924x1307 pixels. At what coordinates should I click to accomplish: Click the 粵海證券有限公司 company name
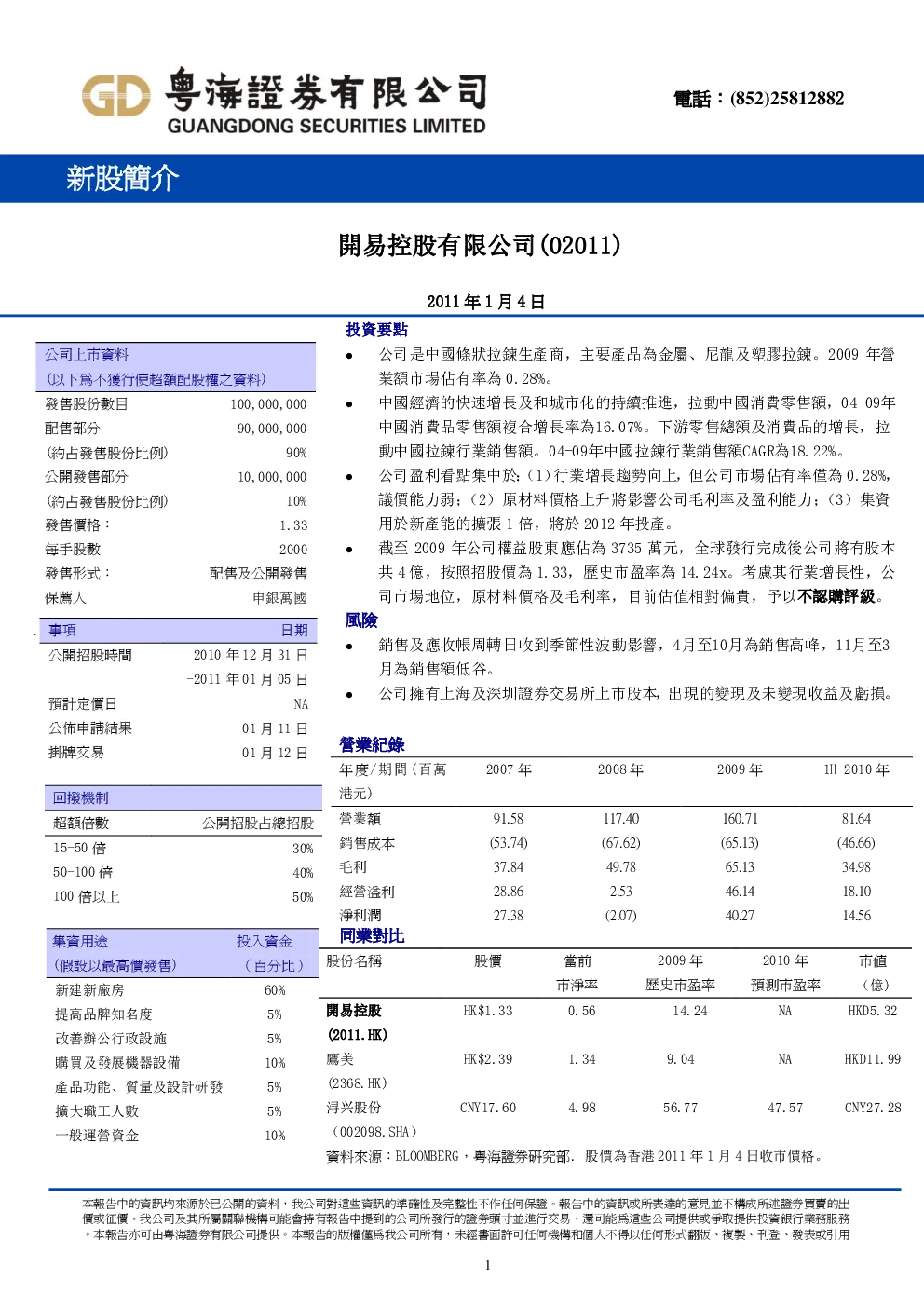coord(326,89)
